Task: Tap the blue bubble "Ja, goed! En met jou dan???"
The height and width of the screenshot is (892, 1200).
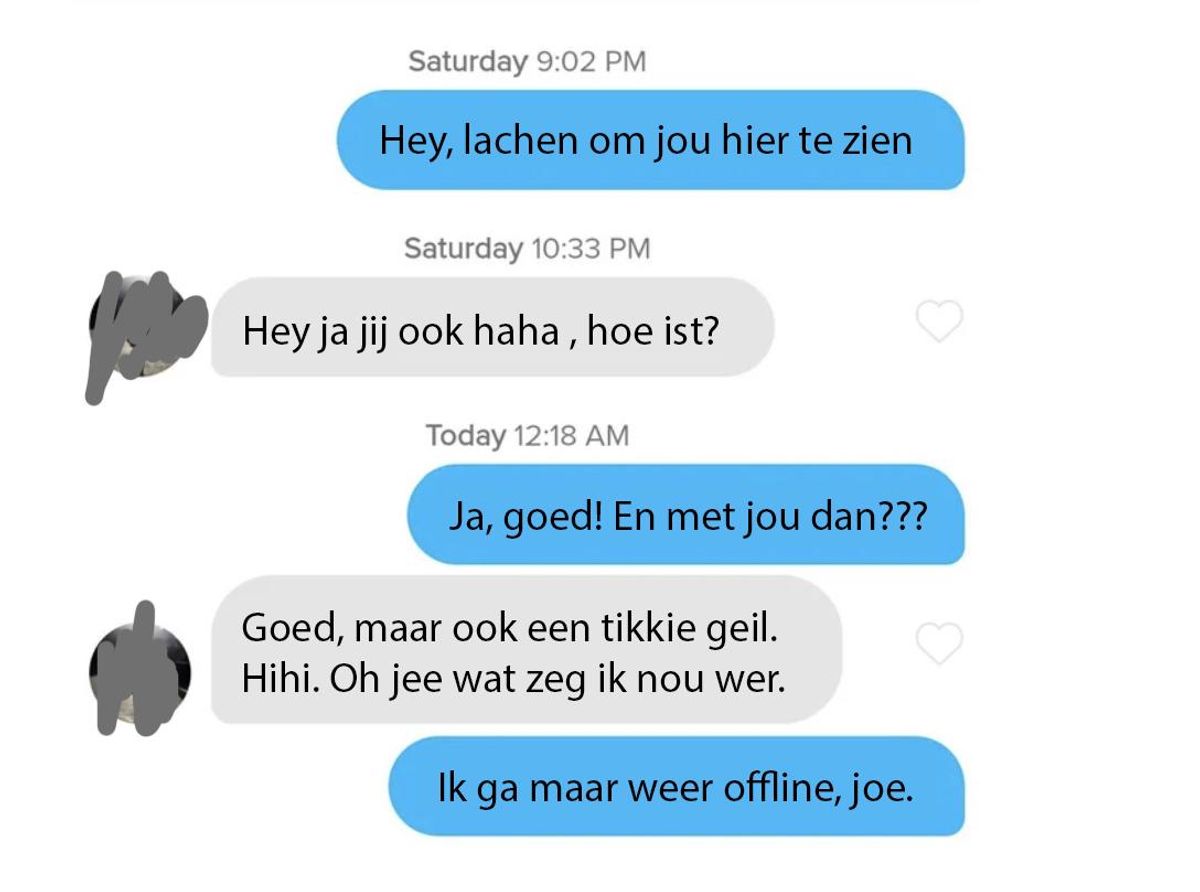Action: click(685, 514)
